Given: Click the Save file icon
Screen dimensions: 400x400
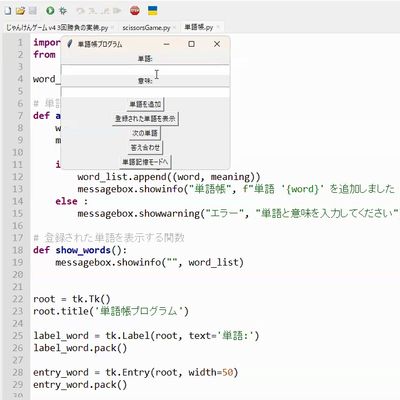Looking at the screenshot, I should coord(32,11).
